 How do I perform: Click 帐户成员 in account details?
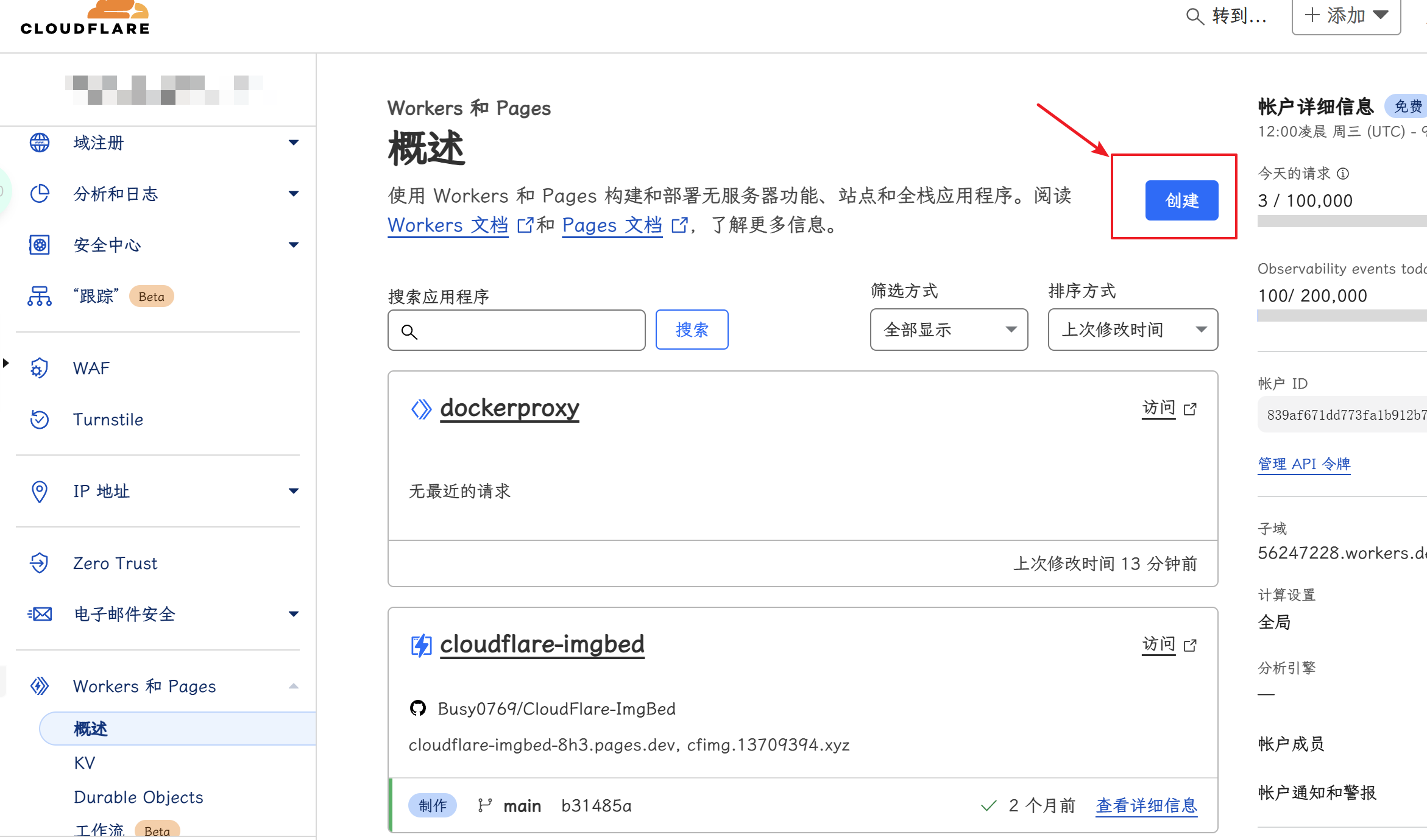tap(1291, 744)
